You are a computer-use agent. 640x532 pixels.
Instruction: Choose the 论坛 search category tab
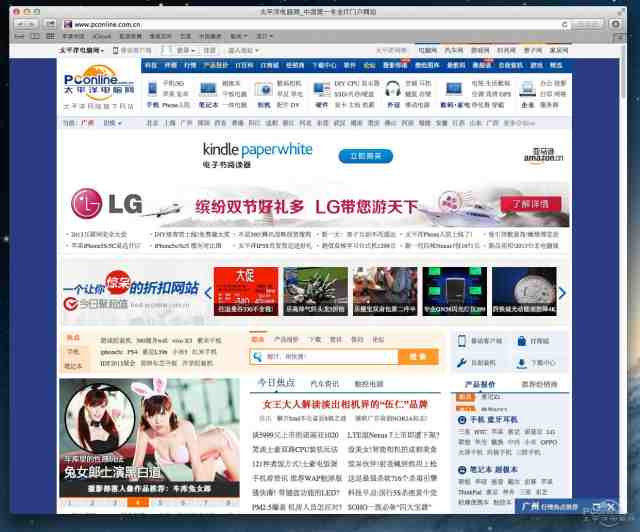[378, 339]
